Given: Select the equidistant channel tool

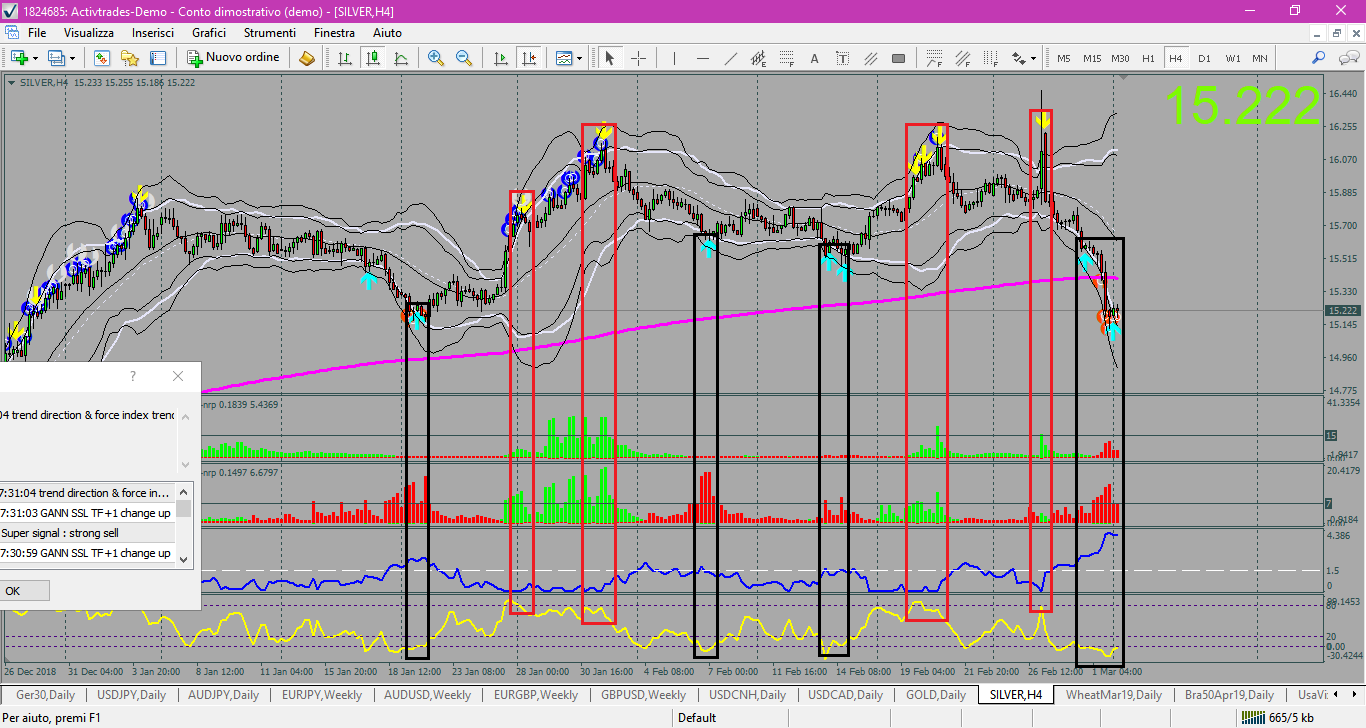Looking at the screenshot, I should point(758,58).
